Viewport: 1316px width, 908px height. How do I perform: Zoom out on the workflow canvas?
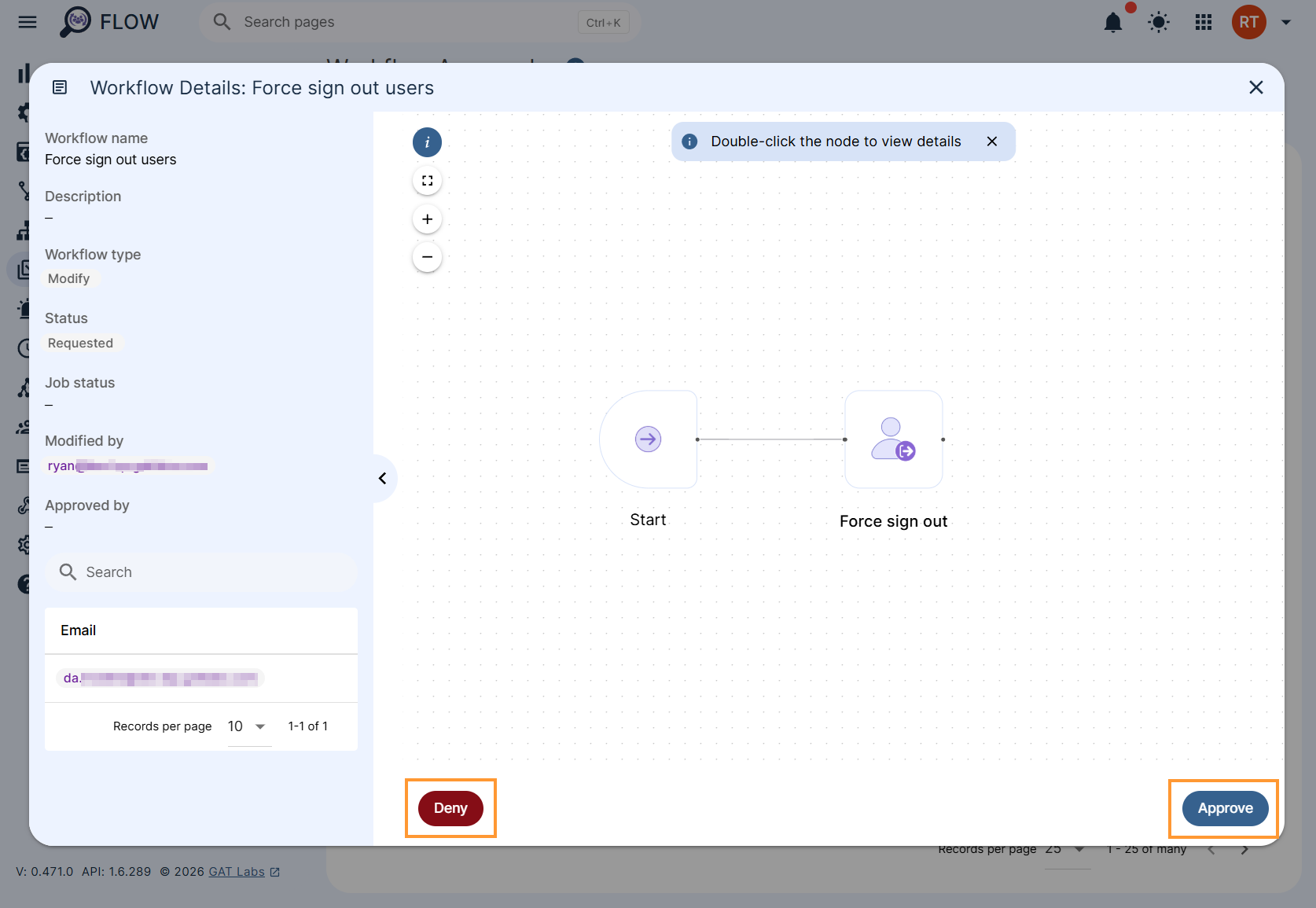[x=427, y=257]
